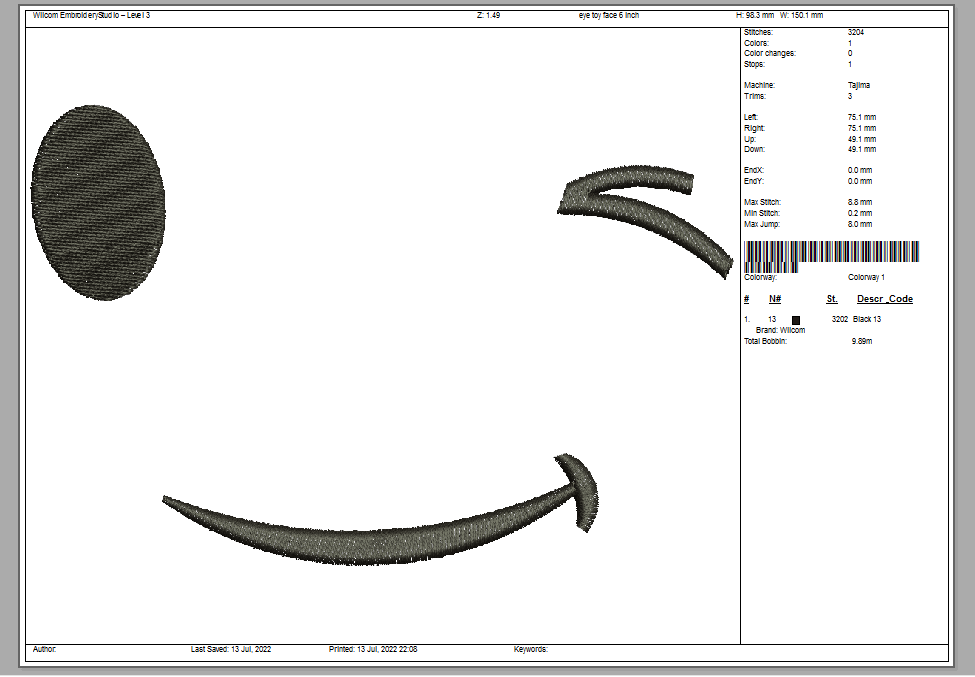Click the 'Left:' extent label
Image resolution: width=975 pixels, height=677 pixels.
click(x=751, y=117)
